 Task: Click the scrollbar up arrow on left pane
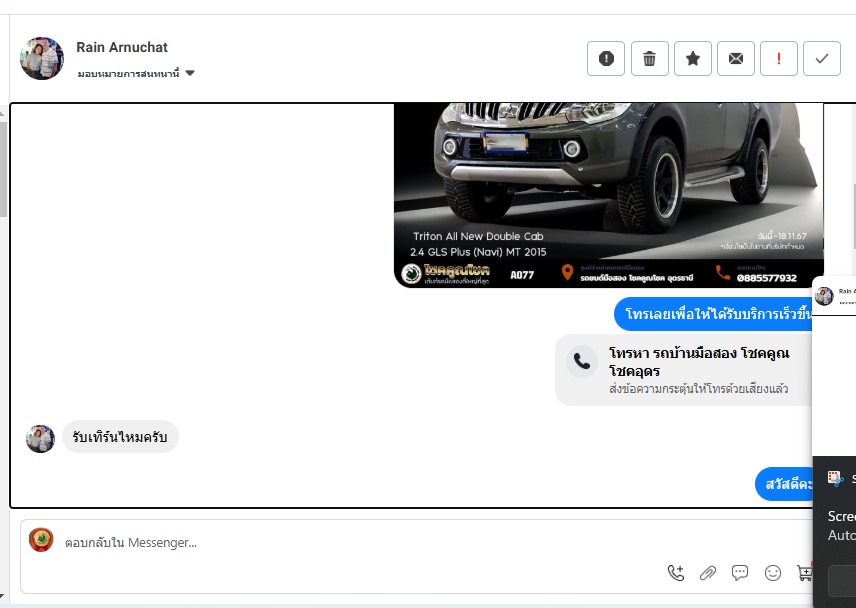[x=2, y=114]
